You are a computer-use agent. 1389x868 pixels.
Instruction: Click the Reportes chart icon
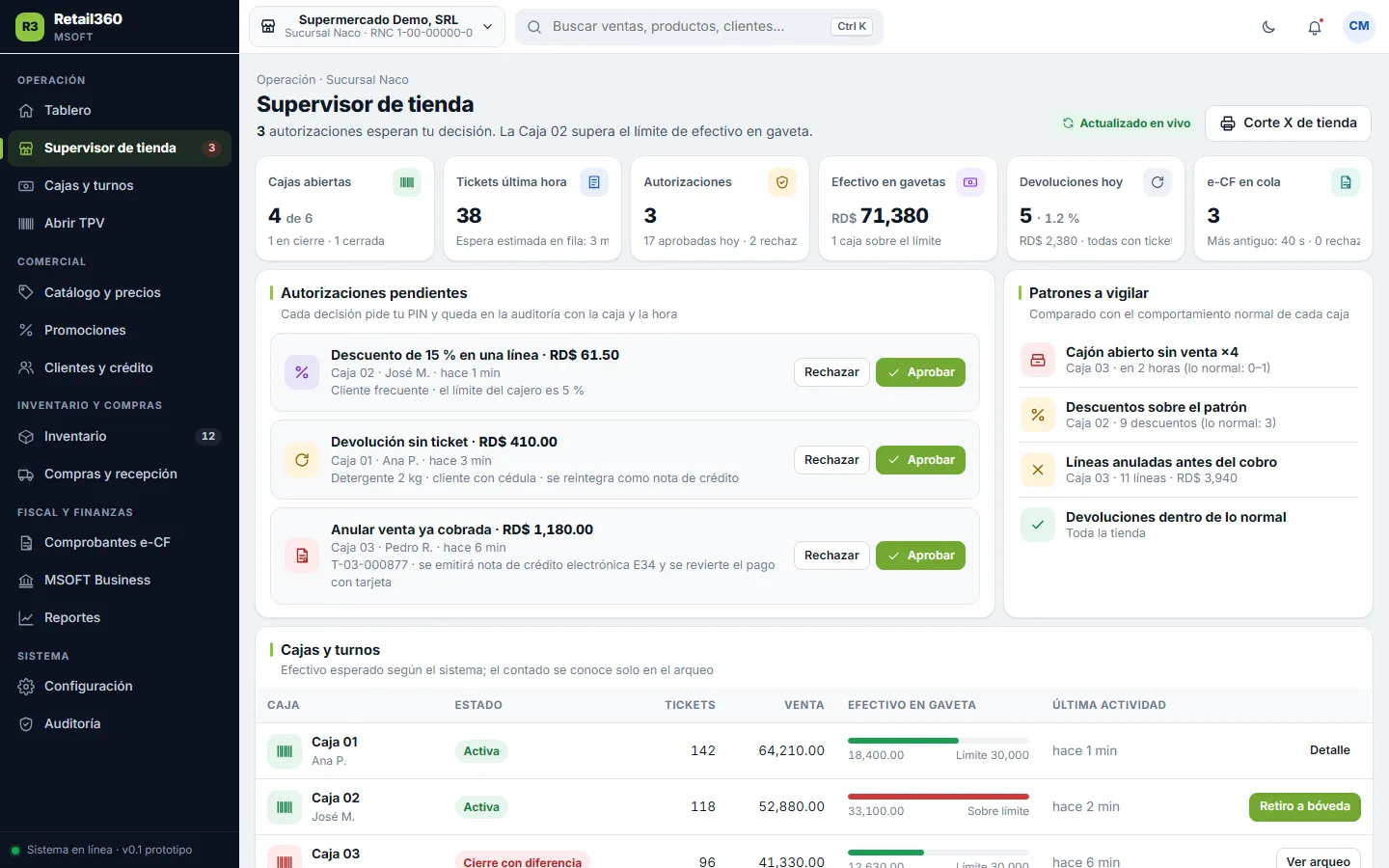pos(26,618)
